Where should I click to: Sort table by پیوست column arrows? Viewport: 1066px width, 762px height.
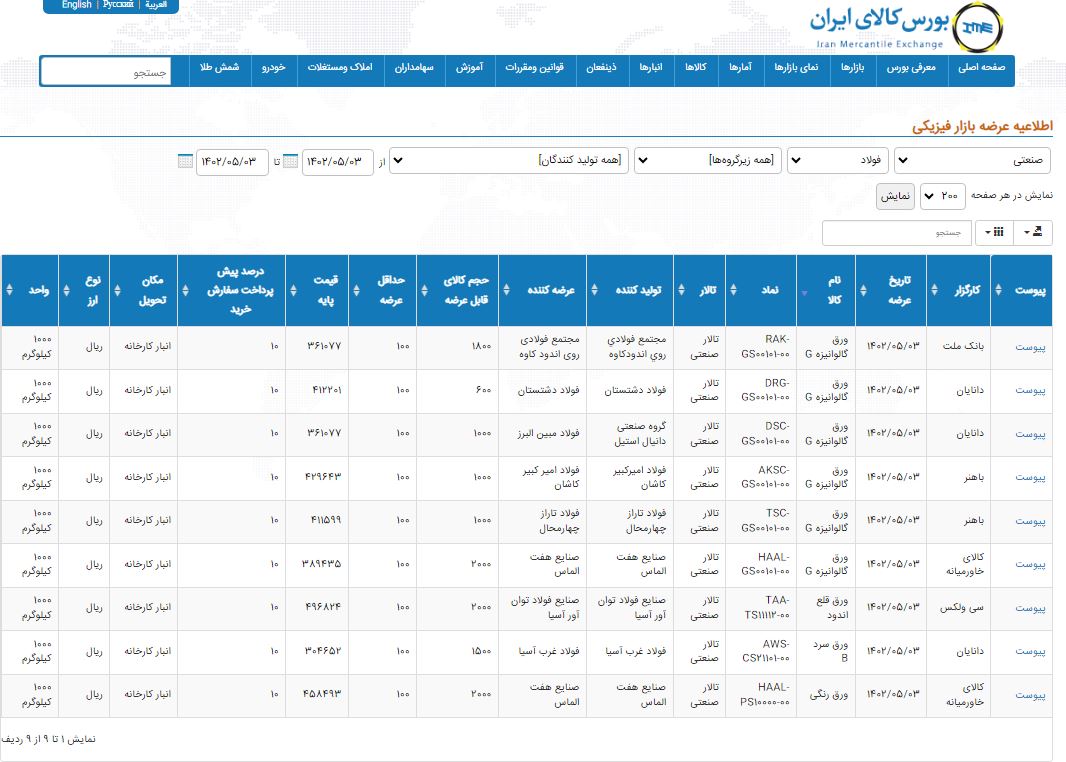(x=998, y=290)
